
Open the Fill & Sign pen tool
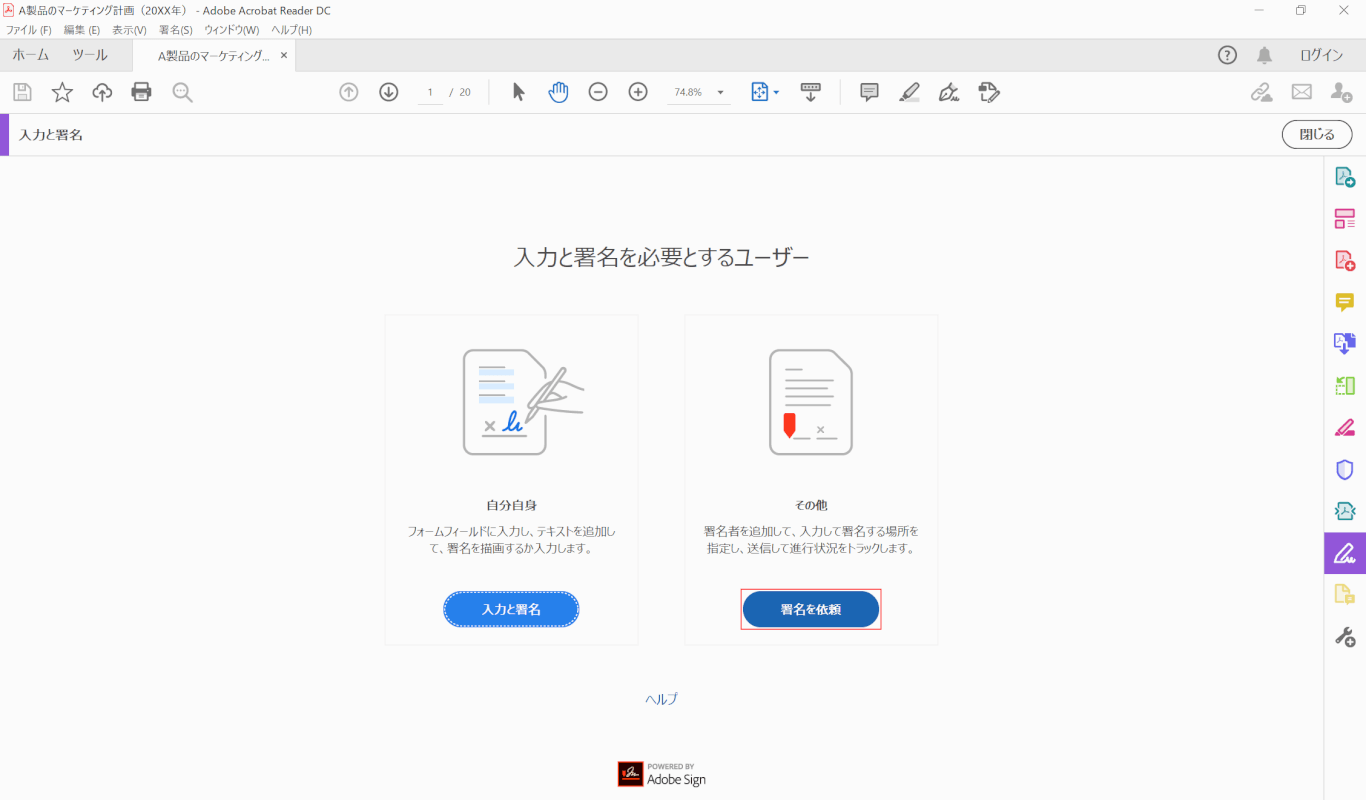click(x=948, y=91)
